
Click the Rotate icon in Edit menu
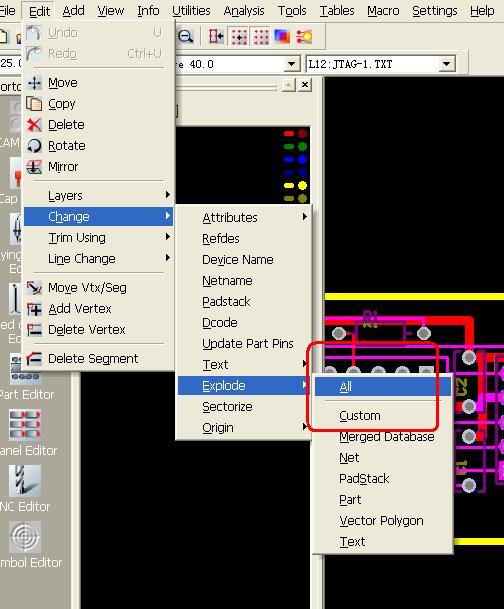(34, 146)
